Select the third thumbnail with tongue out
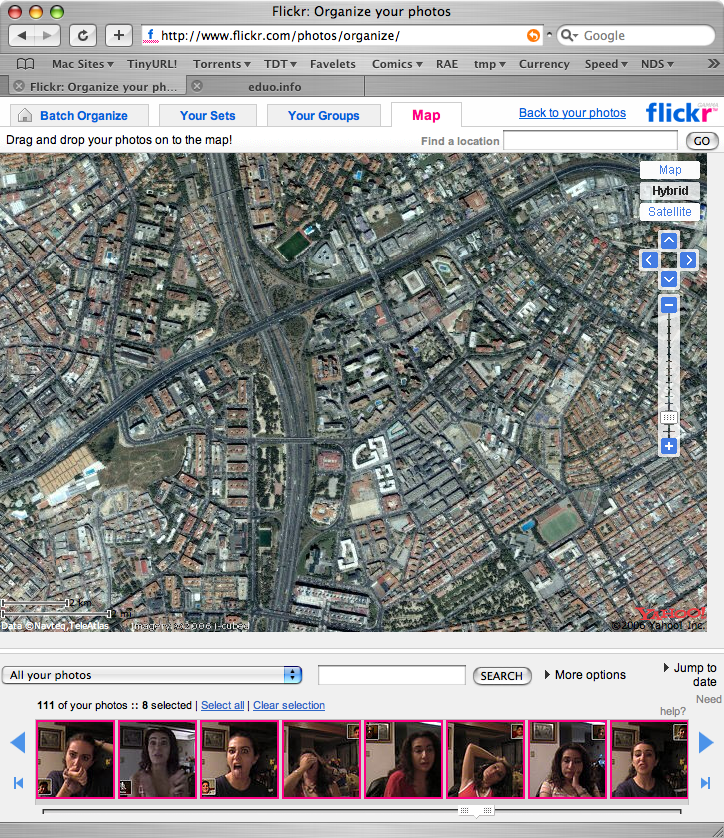Image resolution: width=724 pixels, height=838 pixels. point(239,759)
